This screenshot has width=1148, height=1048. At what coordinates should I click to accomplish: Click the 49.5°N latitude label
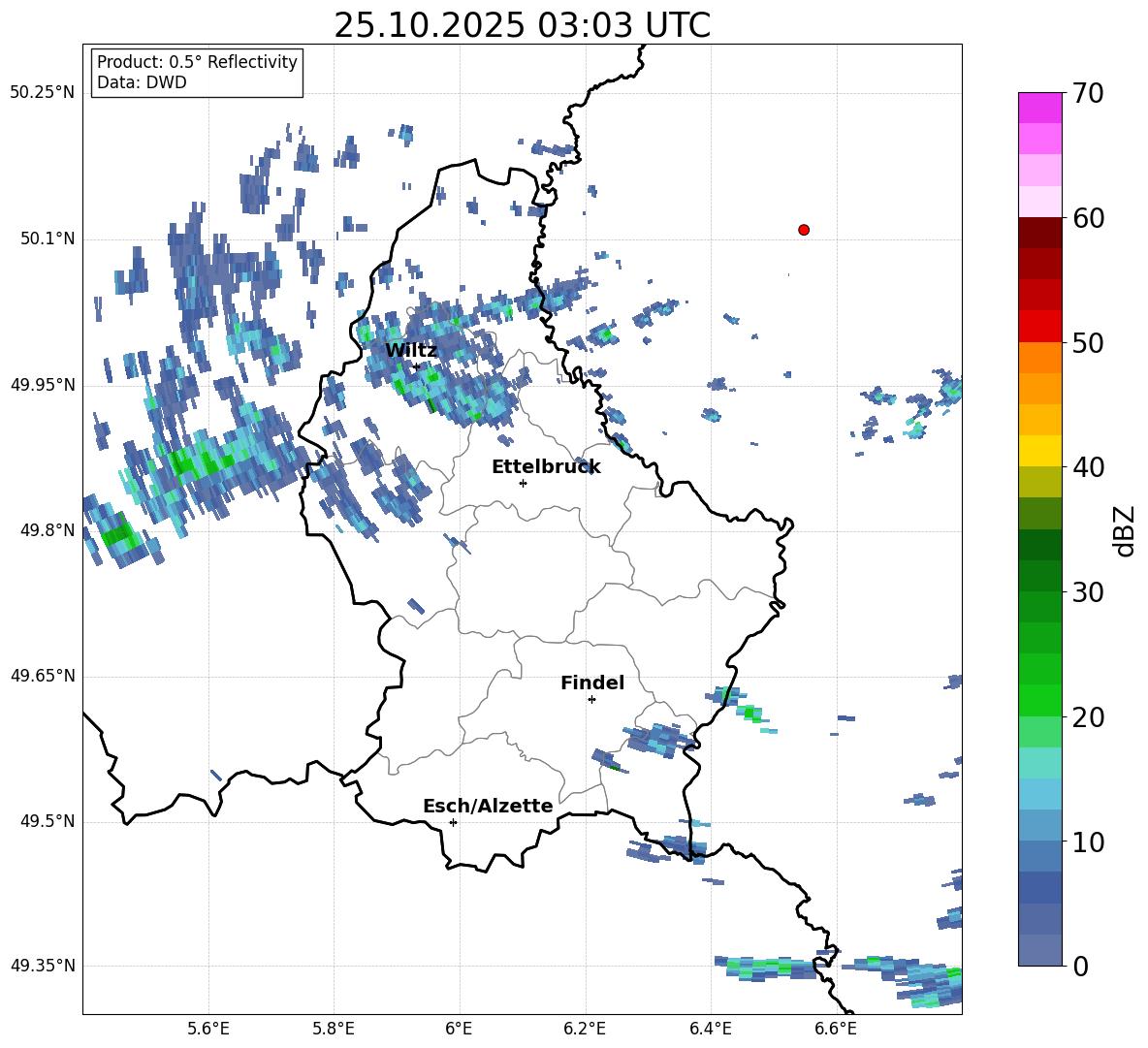[x=48, y=821]
